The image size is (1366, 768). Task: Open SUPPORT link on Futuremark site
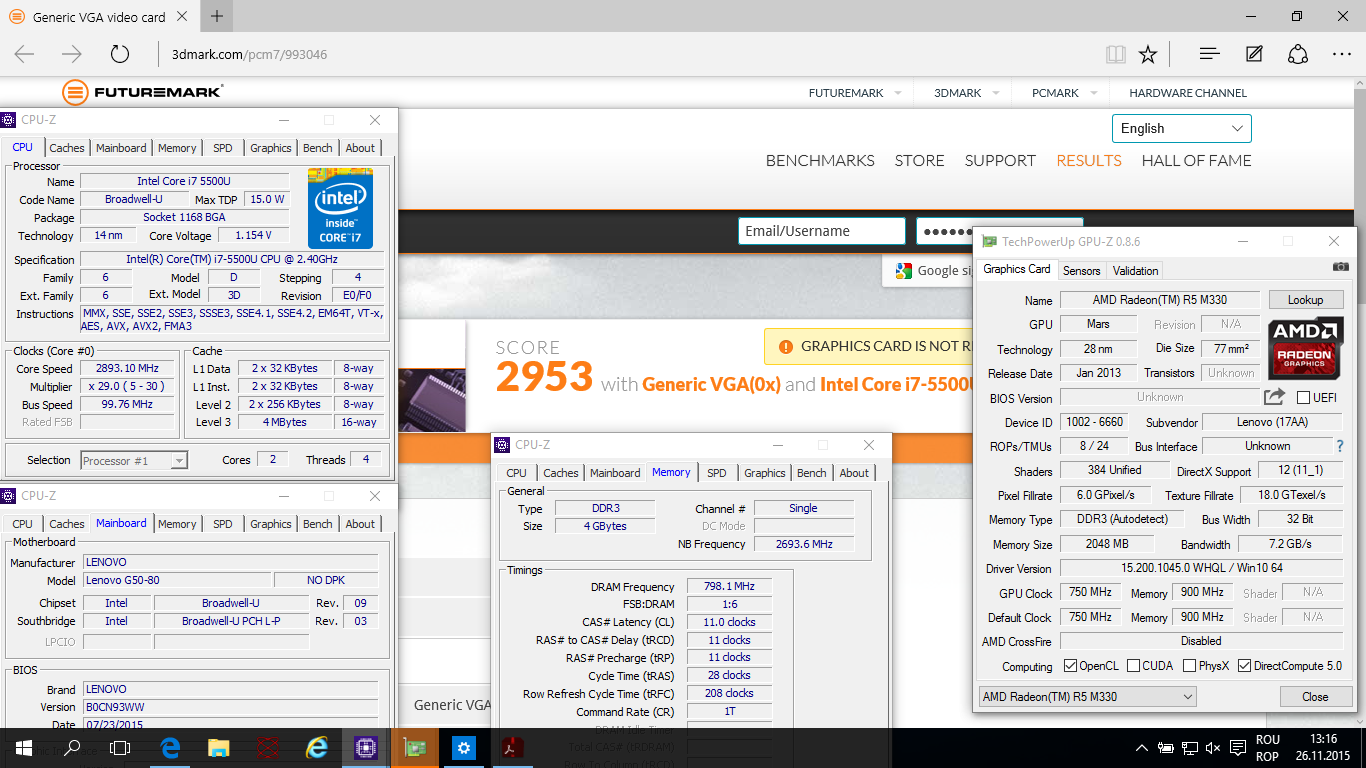[x=1000, y=160]
